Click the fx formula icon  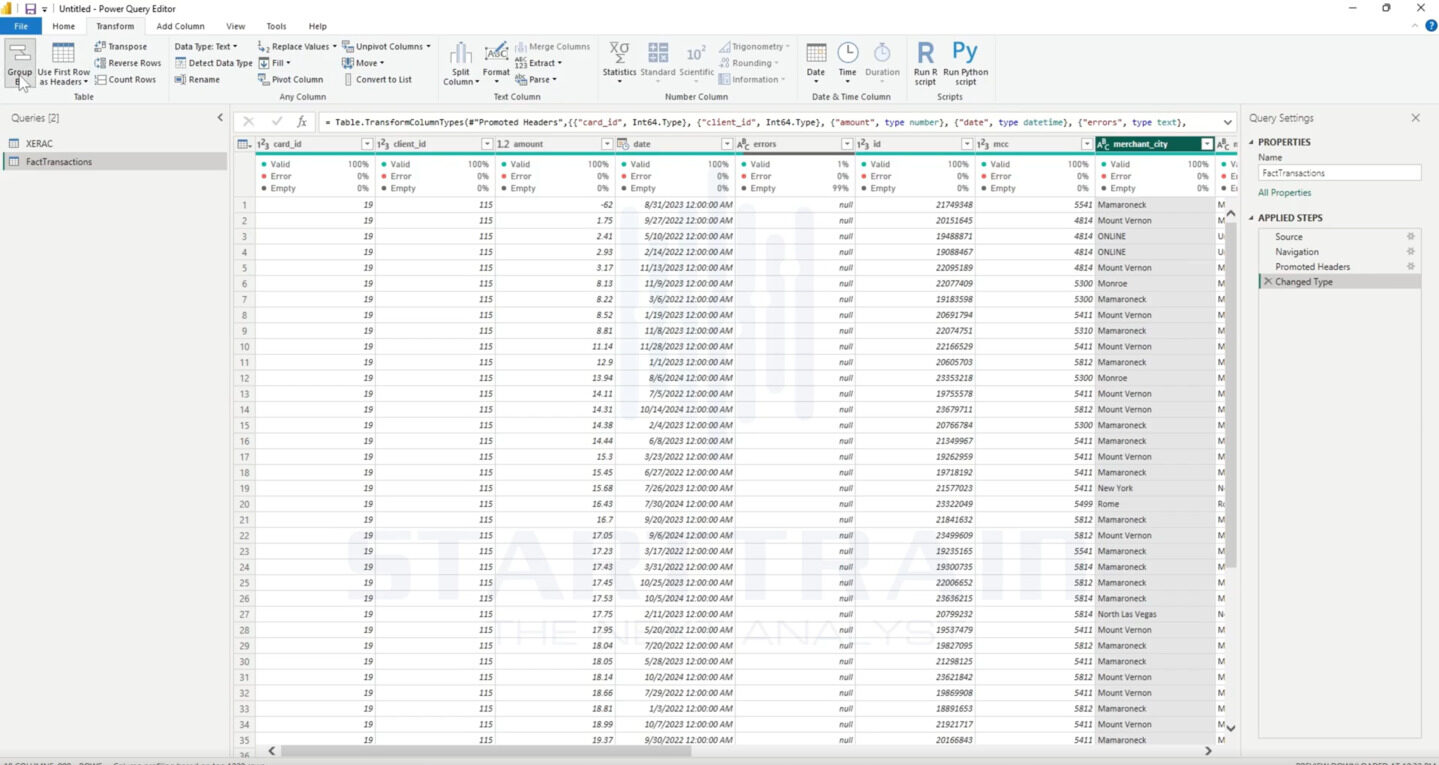click(302, 122)
